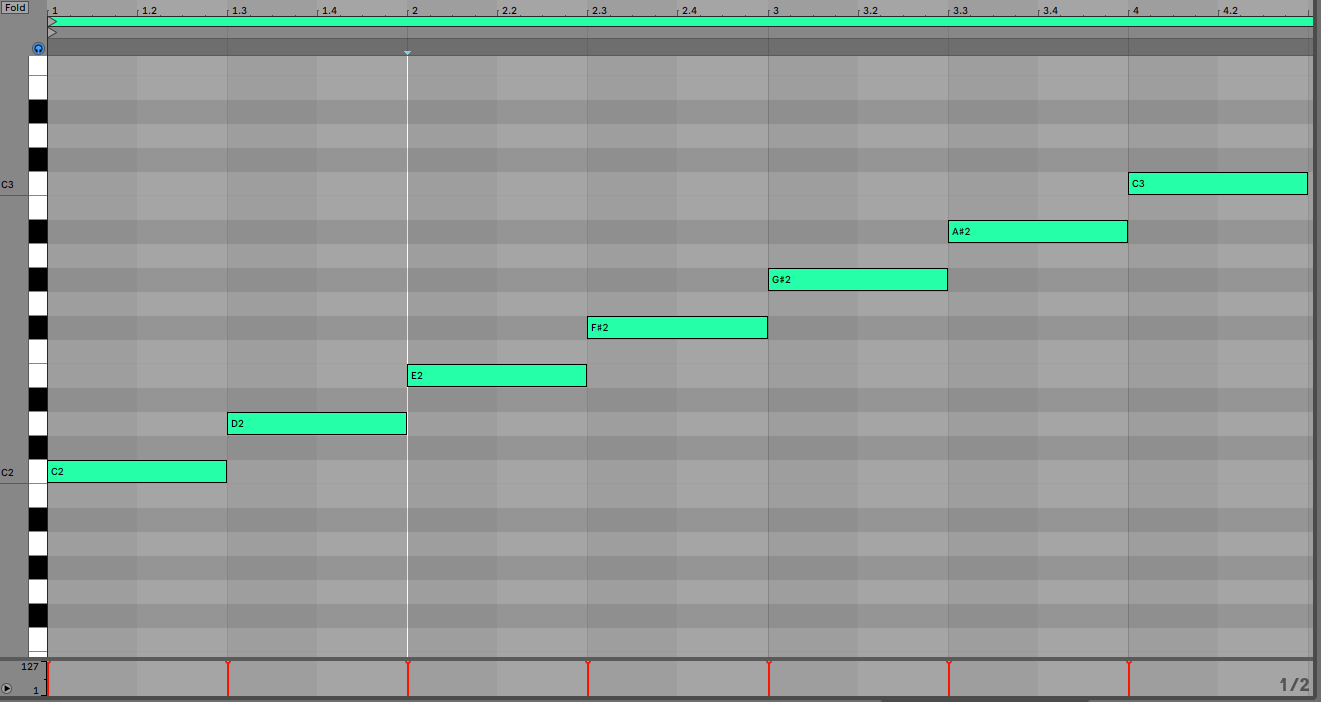This screenshot has height=702, width=1321.
Task: Click the F#2 black piano key
Action: click(38, 327)
